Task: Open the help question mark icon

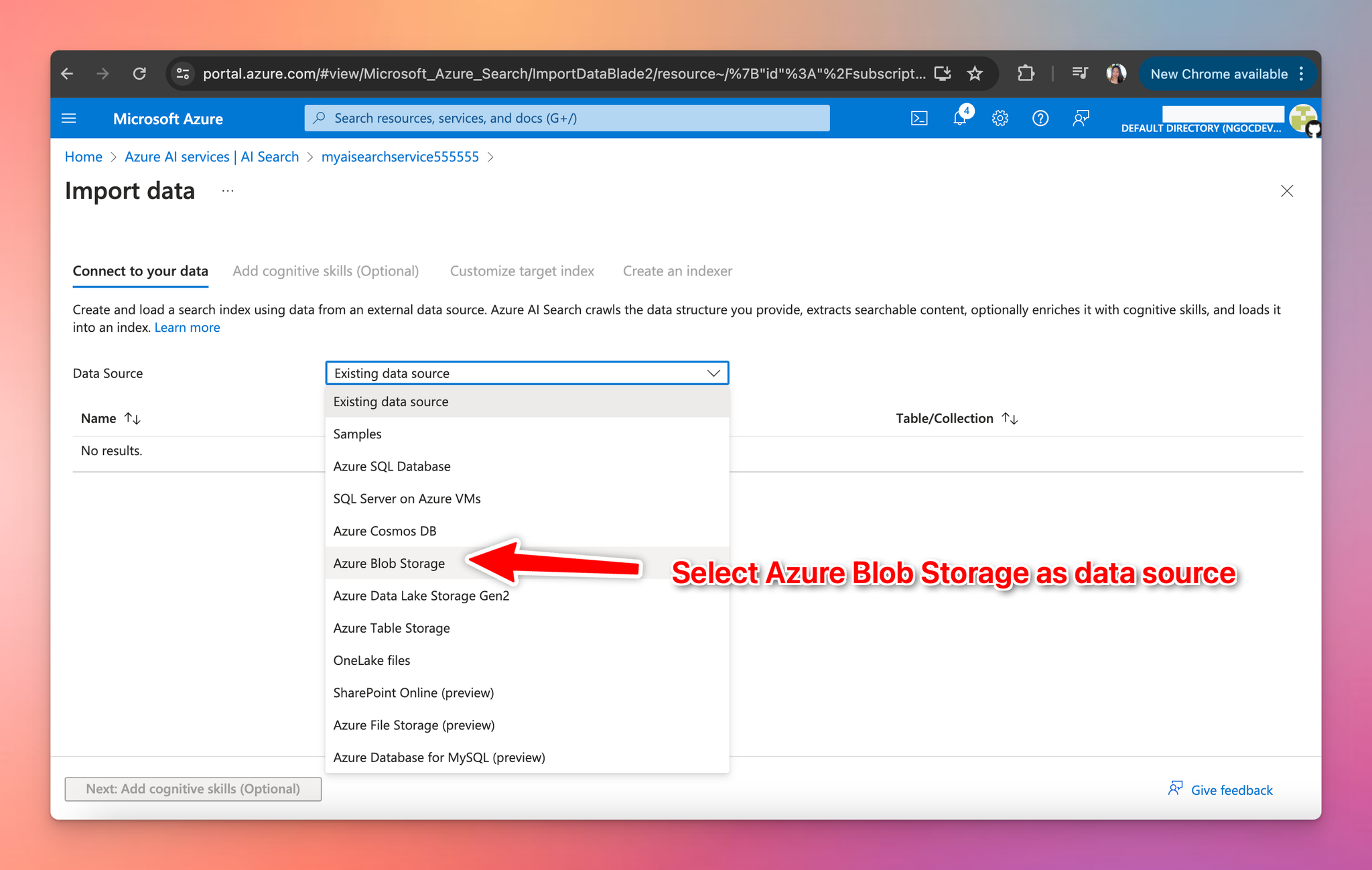Action: point(1040,119)
